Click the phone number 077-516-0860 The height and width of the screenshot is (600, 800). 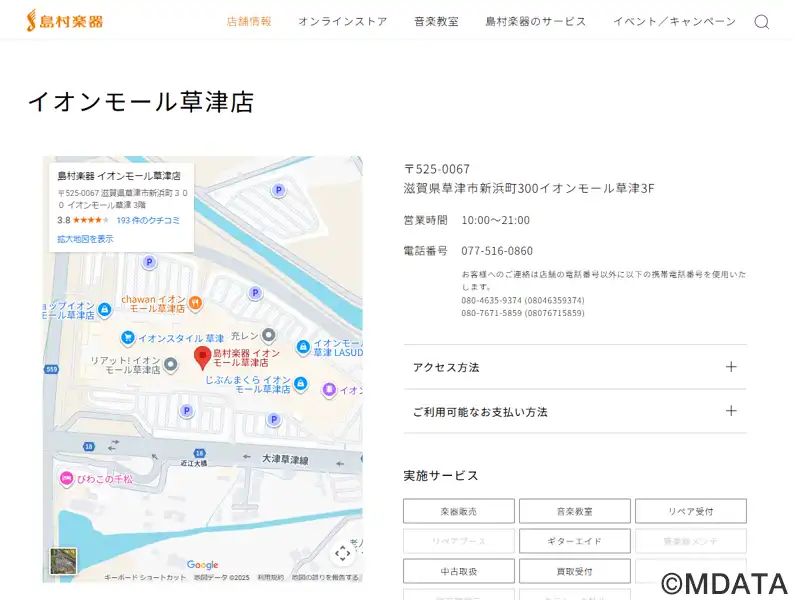[x=497, y=251]
